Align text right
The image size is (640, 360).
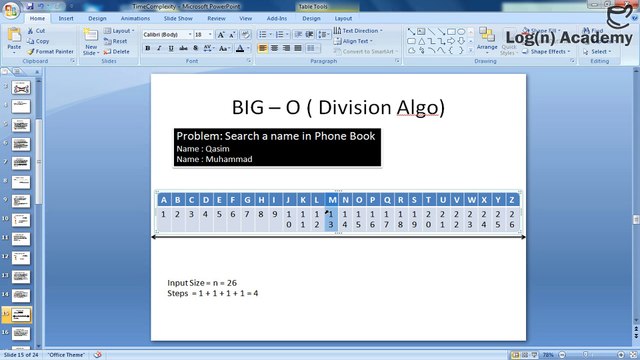286,49
